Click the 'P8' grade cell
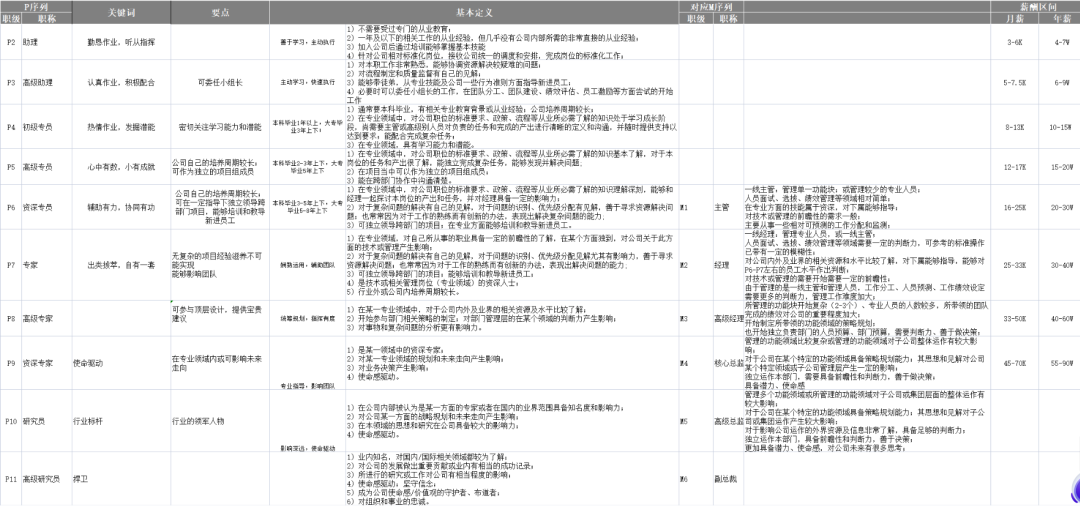Image resolution: width=1080 pixels, height=515 pixels. pyautogui.click(x=10, y=318)
